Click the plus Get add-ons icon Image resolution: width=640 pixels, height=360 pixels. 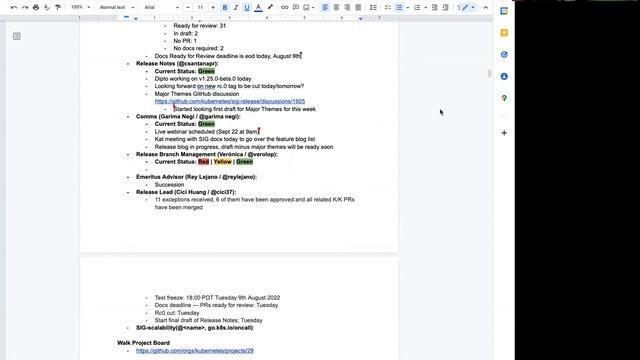tap(504, 133)
